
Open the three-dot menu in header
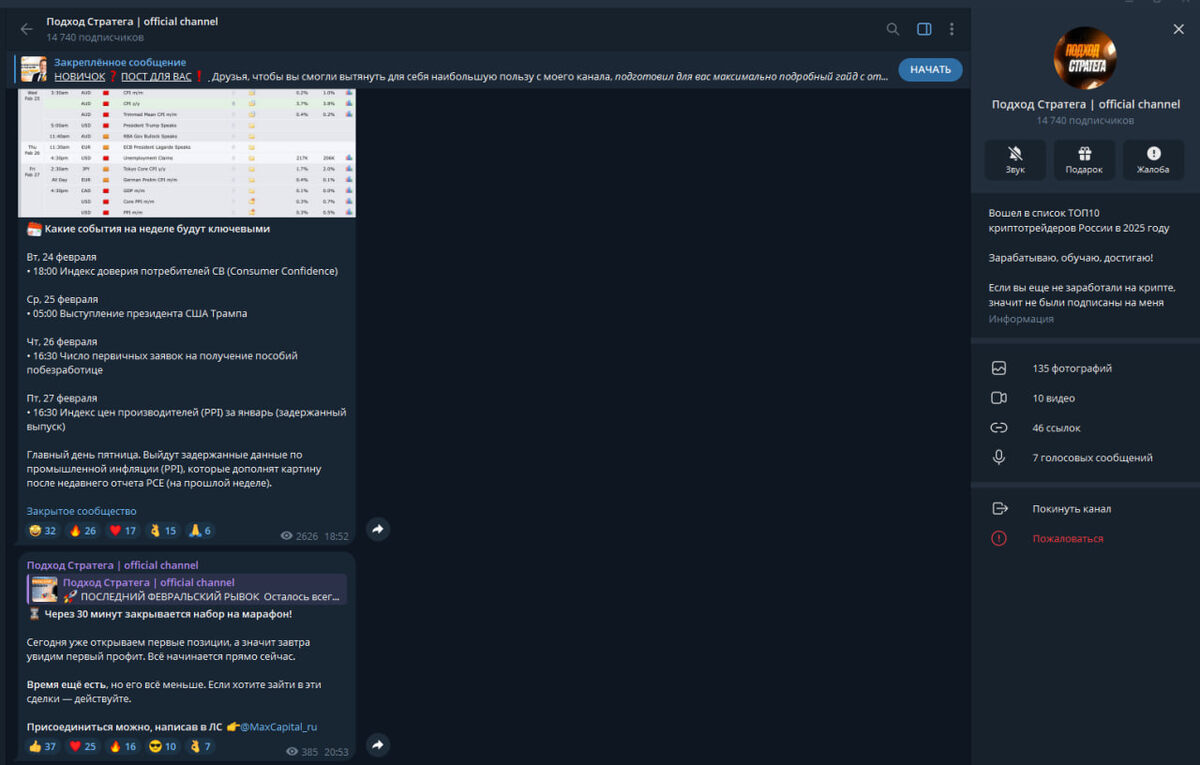click(x=952, y=29)
